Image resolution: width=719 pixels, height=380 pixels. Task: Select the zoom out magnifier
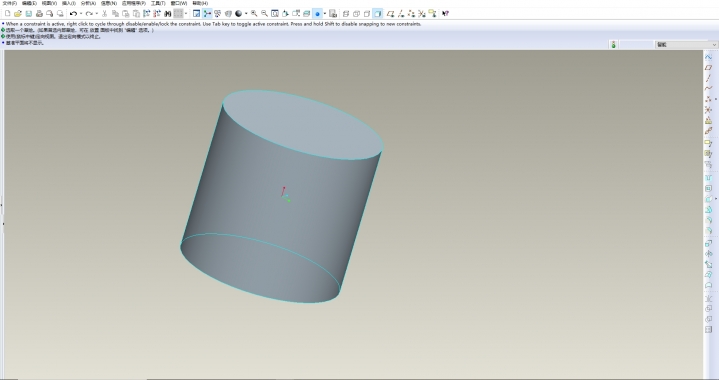264,14
